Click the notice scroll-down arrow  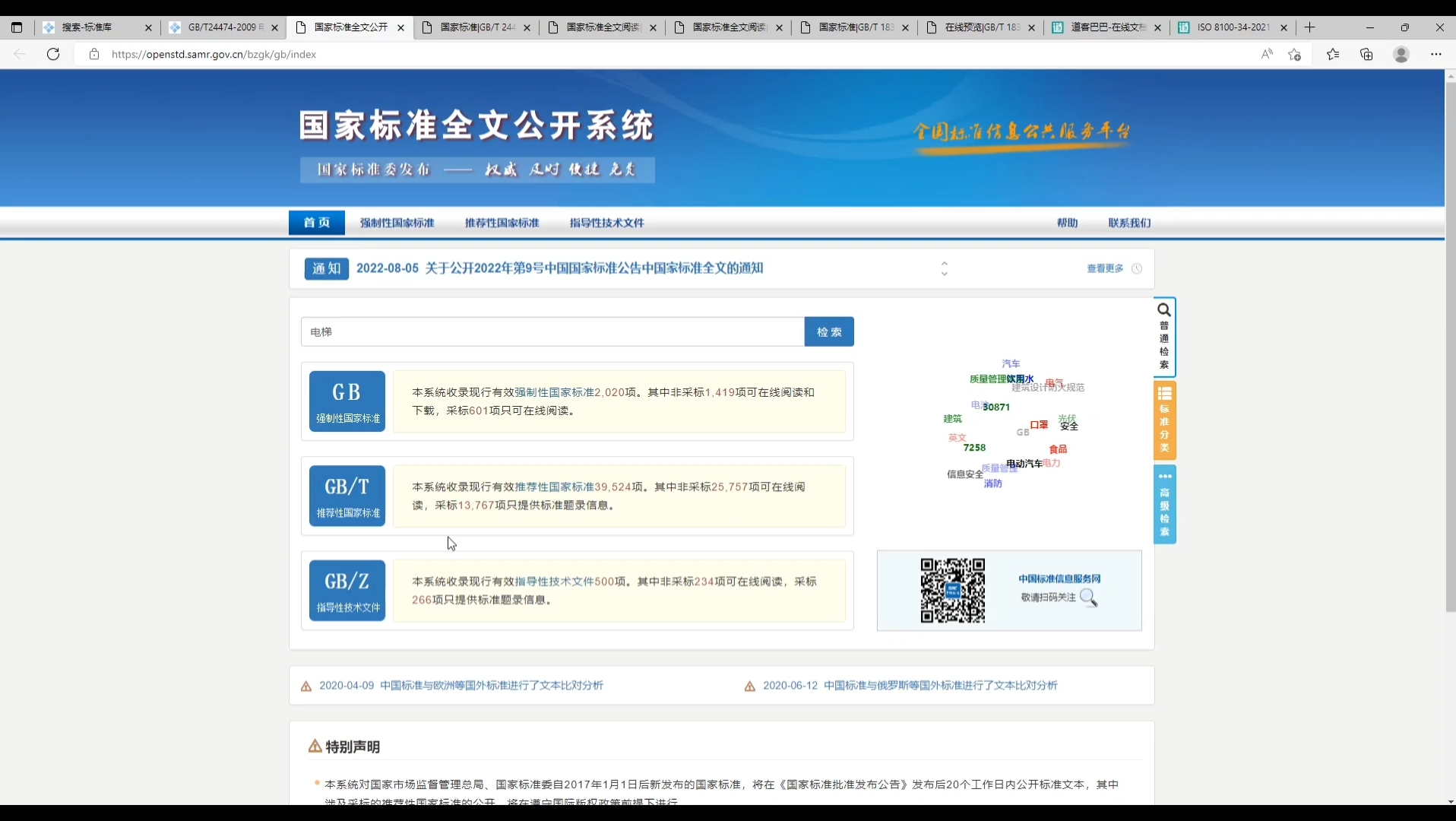click(x=945, y=274)
